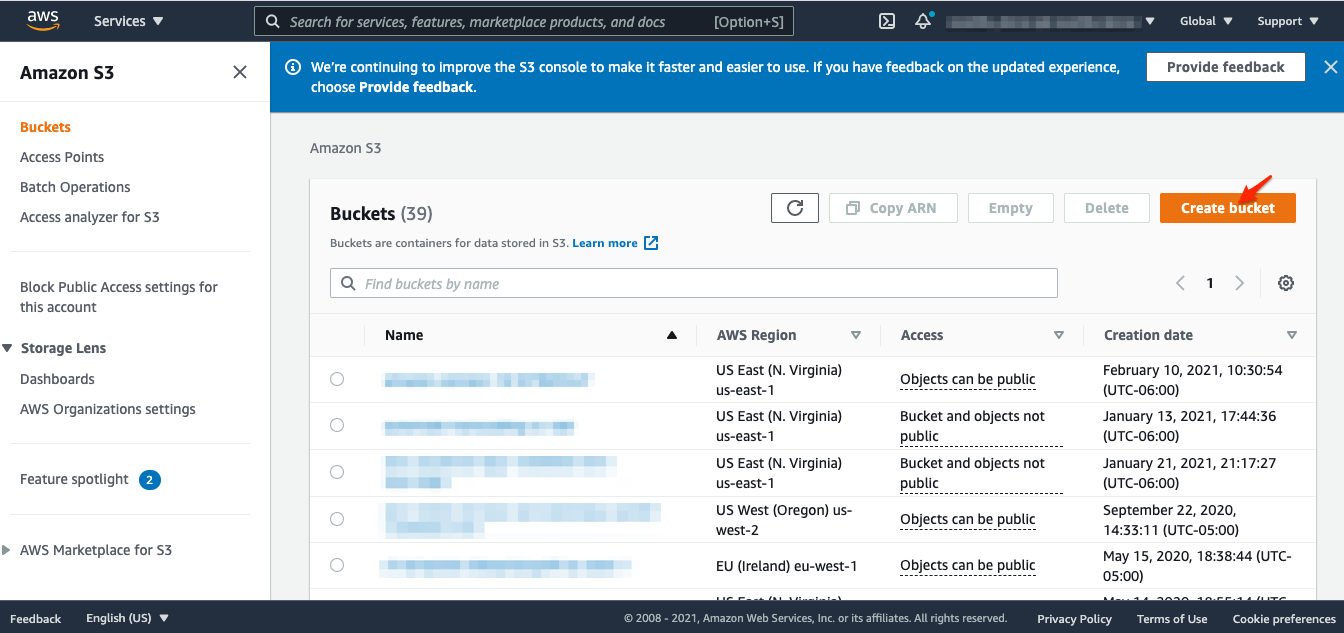Launch the CloudShell terminal icon
The image size is (1344, 633).
click(886, 21)
